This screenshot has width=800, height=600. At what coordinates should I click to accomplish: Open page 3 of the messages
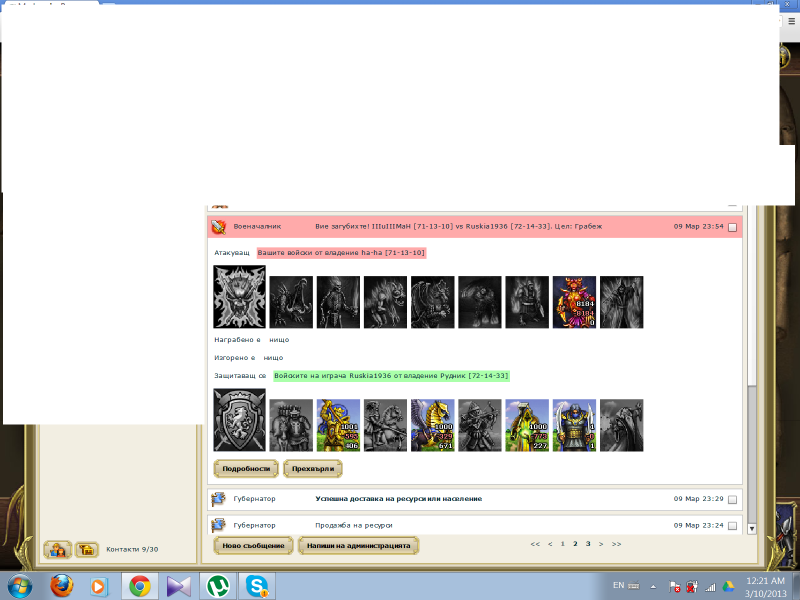[x=588, y=544]
